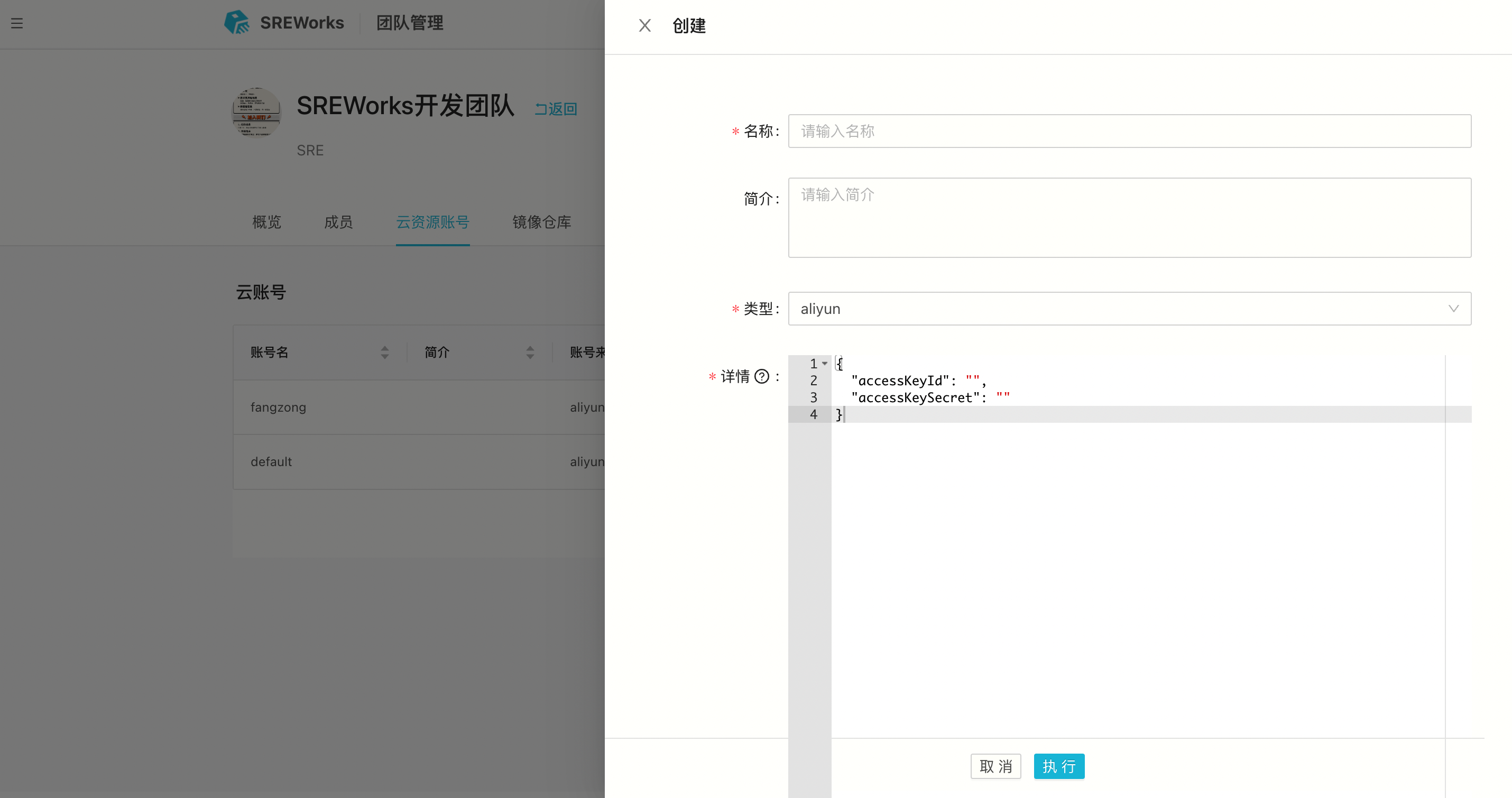
Task: Select the 云资源账号 tab
Action: pos(432,222)
